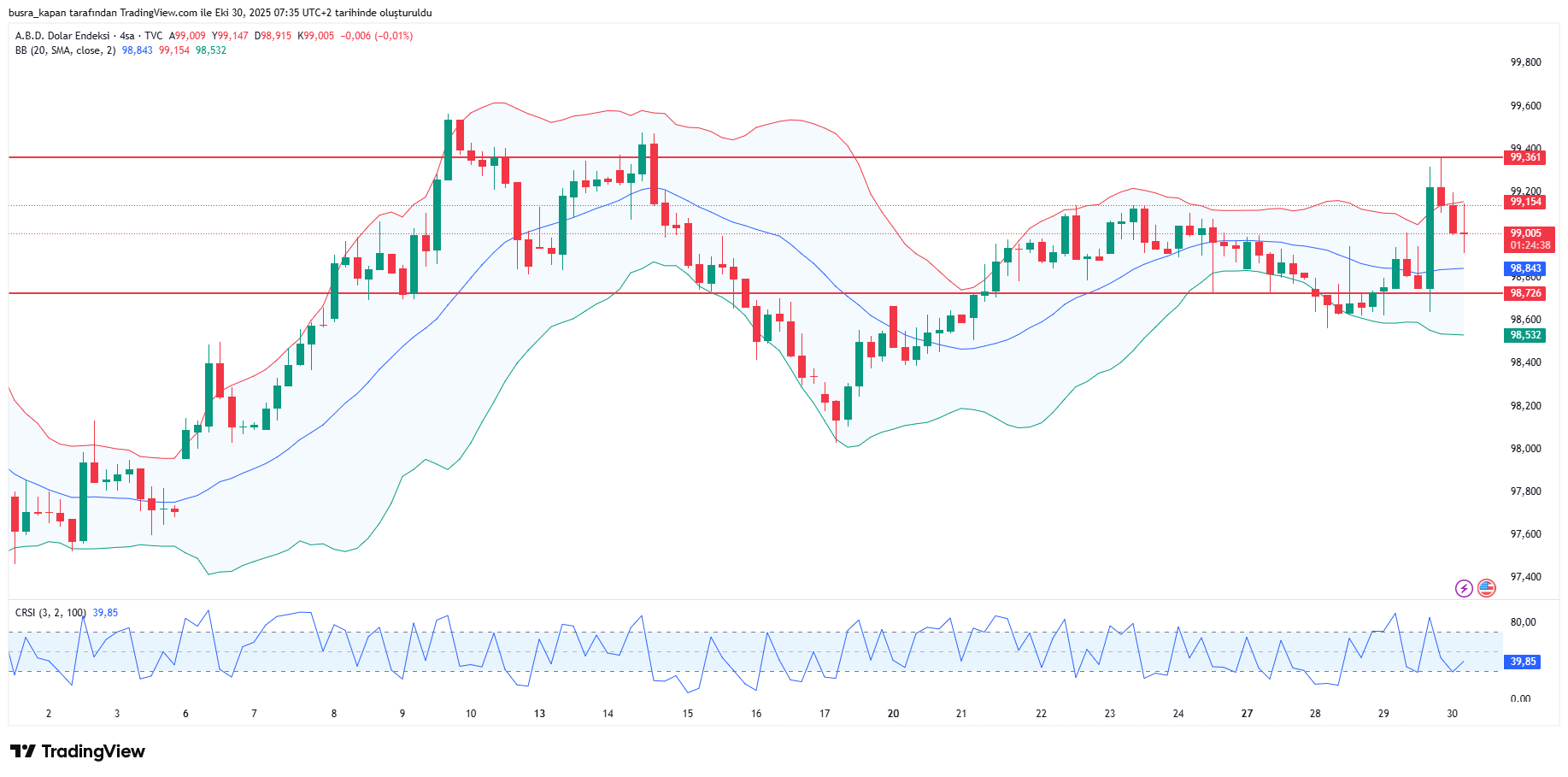This screenshot has width=1568, height=777.
Task: Click date 27 on the time axis
Action: tap(1247, 714)
